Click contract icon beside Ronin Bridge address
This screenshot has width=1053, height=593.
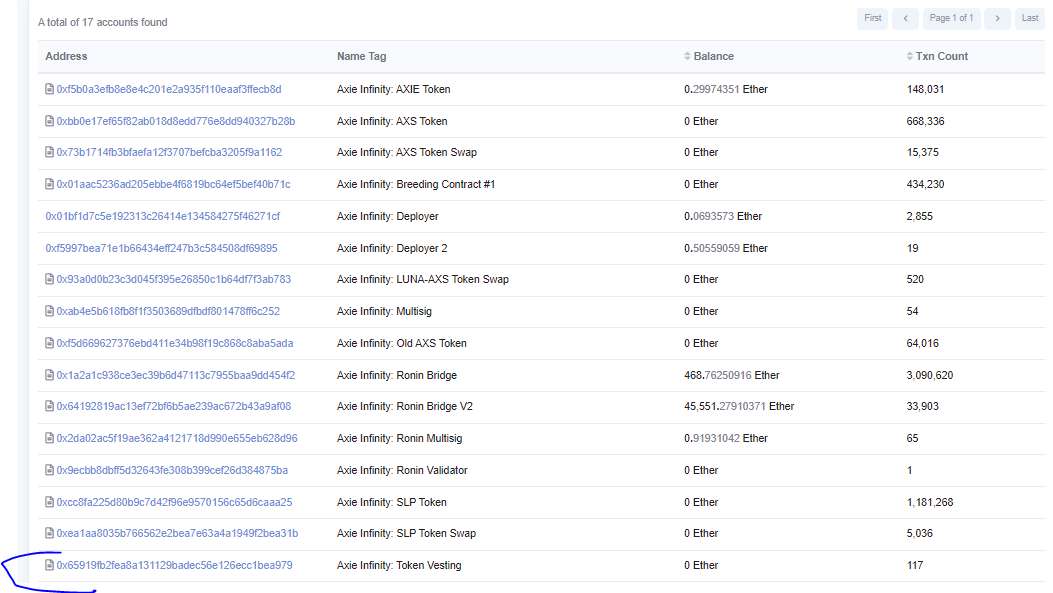49,375
